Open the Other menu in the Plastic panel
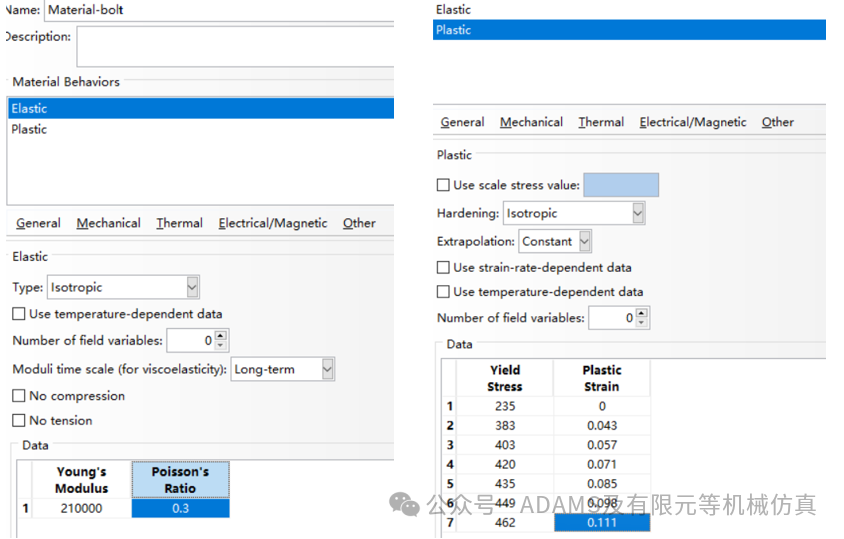 (777, 122)
